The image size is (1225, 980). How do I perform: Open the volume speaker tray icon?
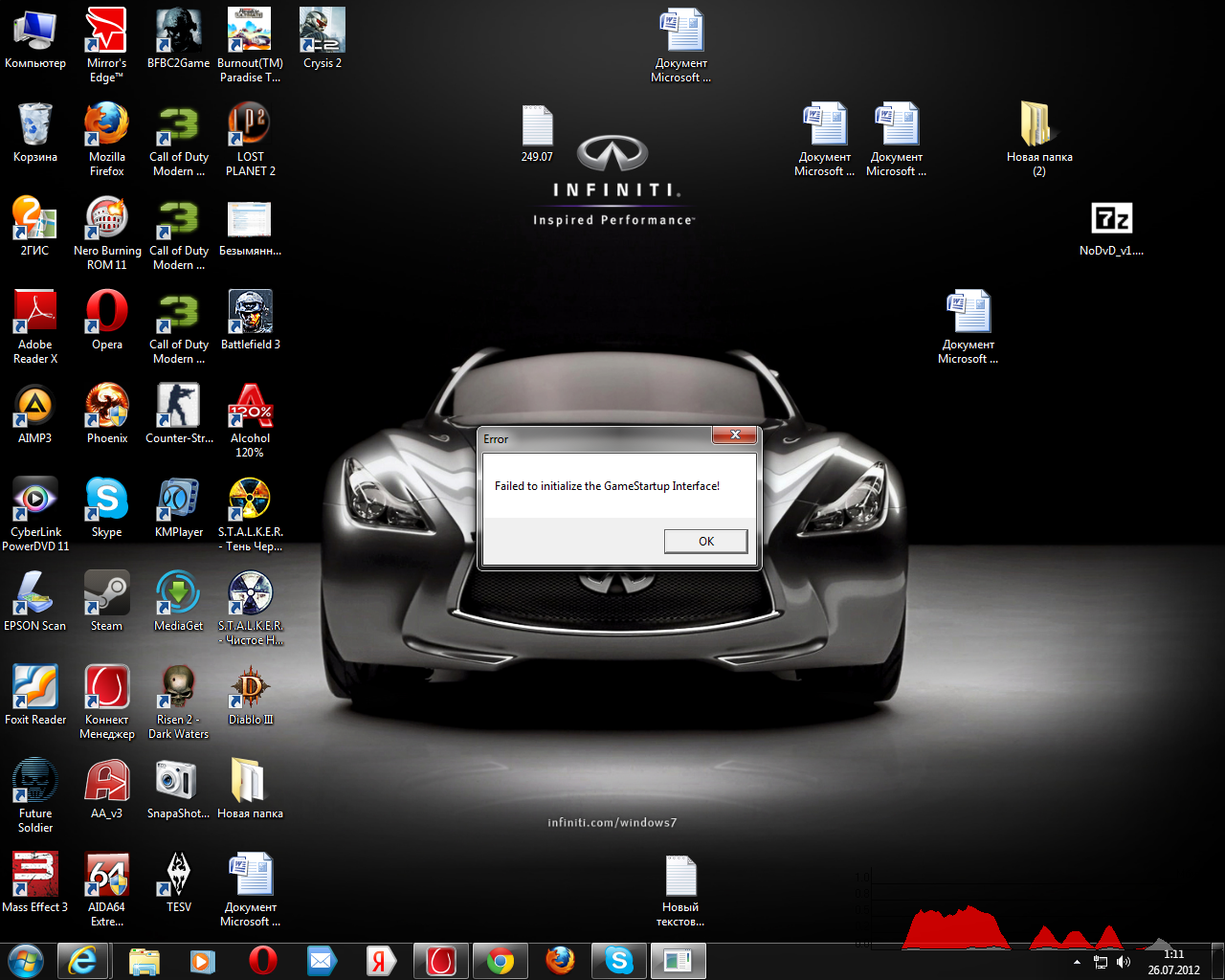(1124, 962)
